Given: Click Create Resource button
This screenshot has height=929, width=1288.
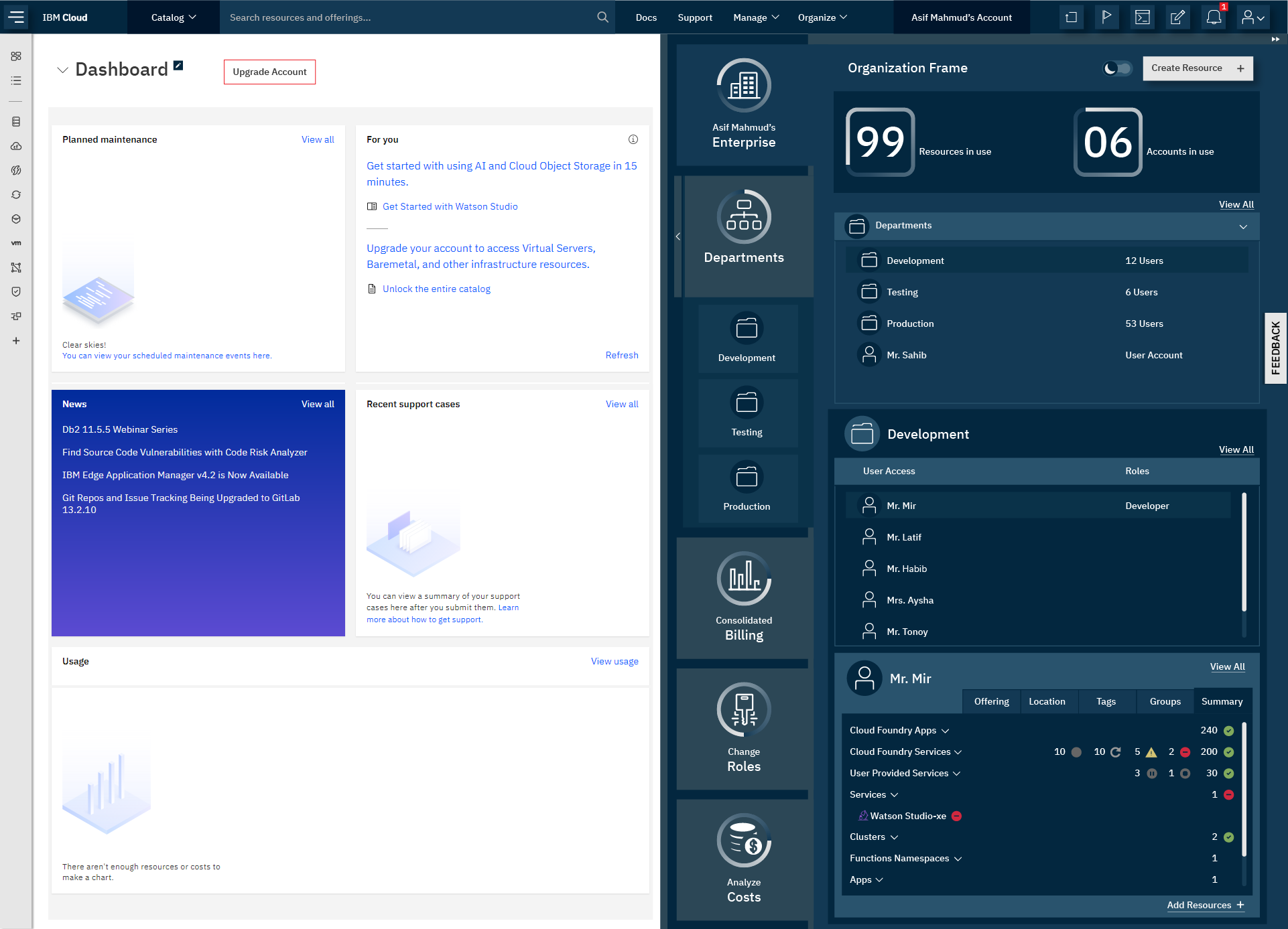Looking at the screenshot, I should (1197, 68).
